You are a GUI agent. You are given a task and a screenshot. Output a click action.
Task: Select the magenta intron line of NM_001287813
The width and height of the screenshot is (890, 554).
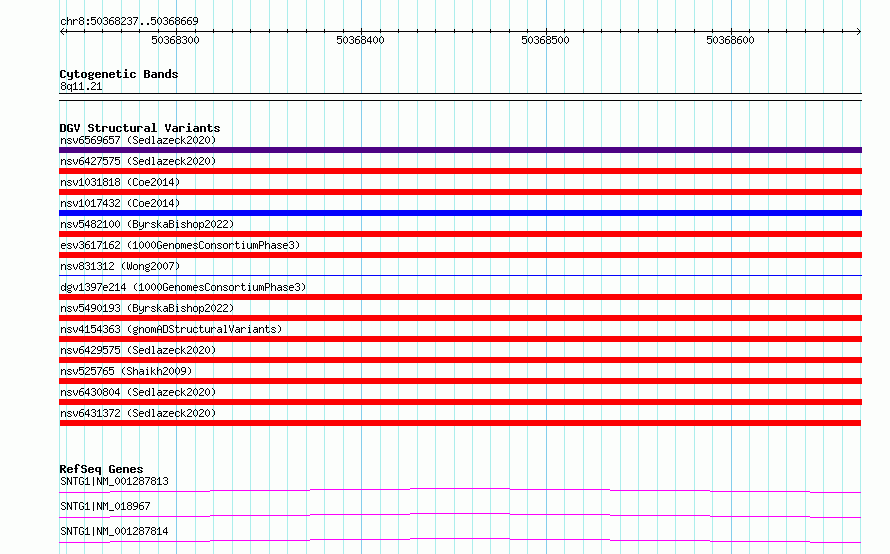coord(460,490)
